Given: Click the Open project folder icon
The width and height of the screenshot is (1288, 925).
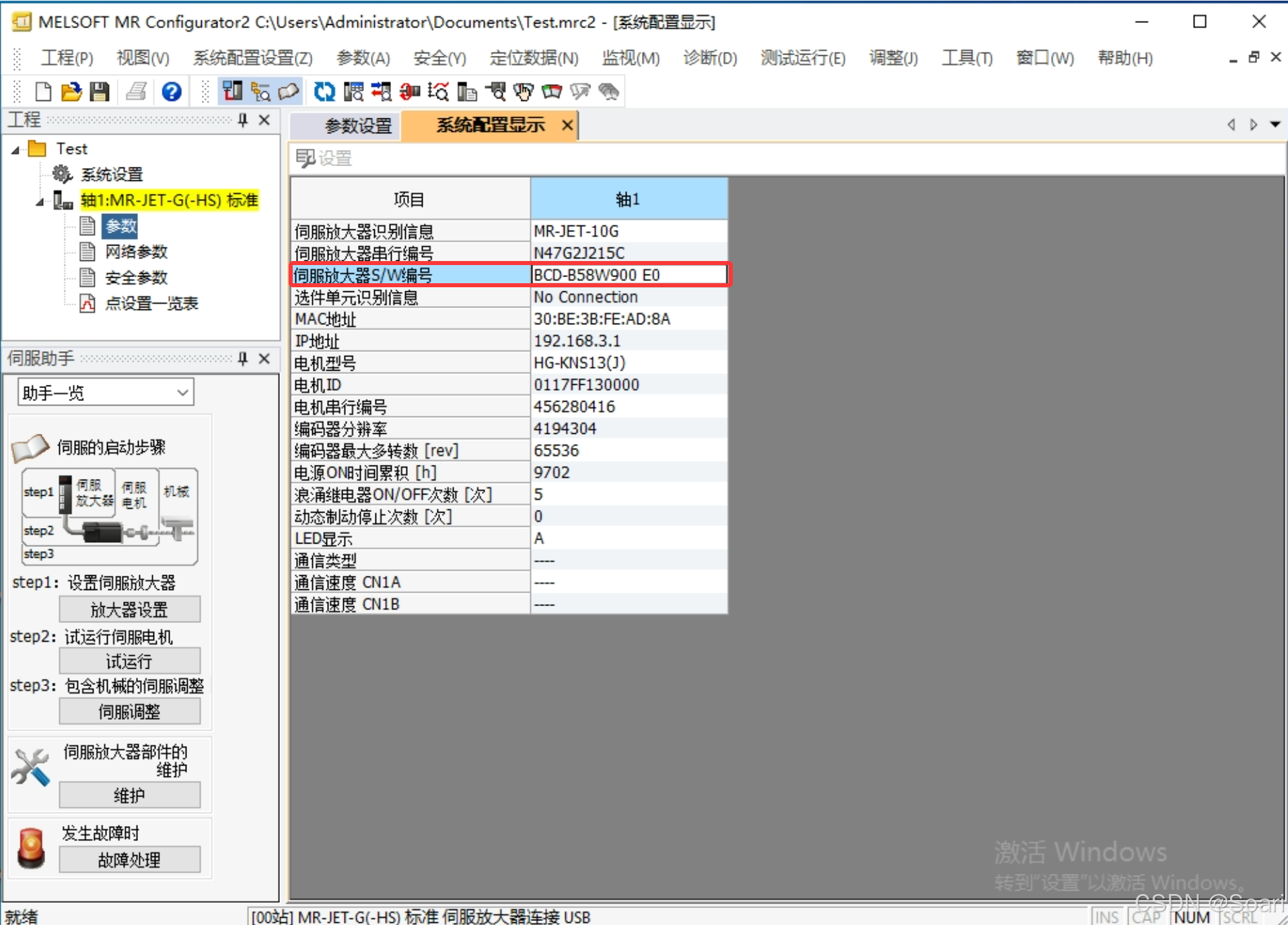Looking at the screenshot, I should 71,91.
